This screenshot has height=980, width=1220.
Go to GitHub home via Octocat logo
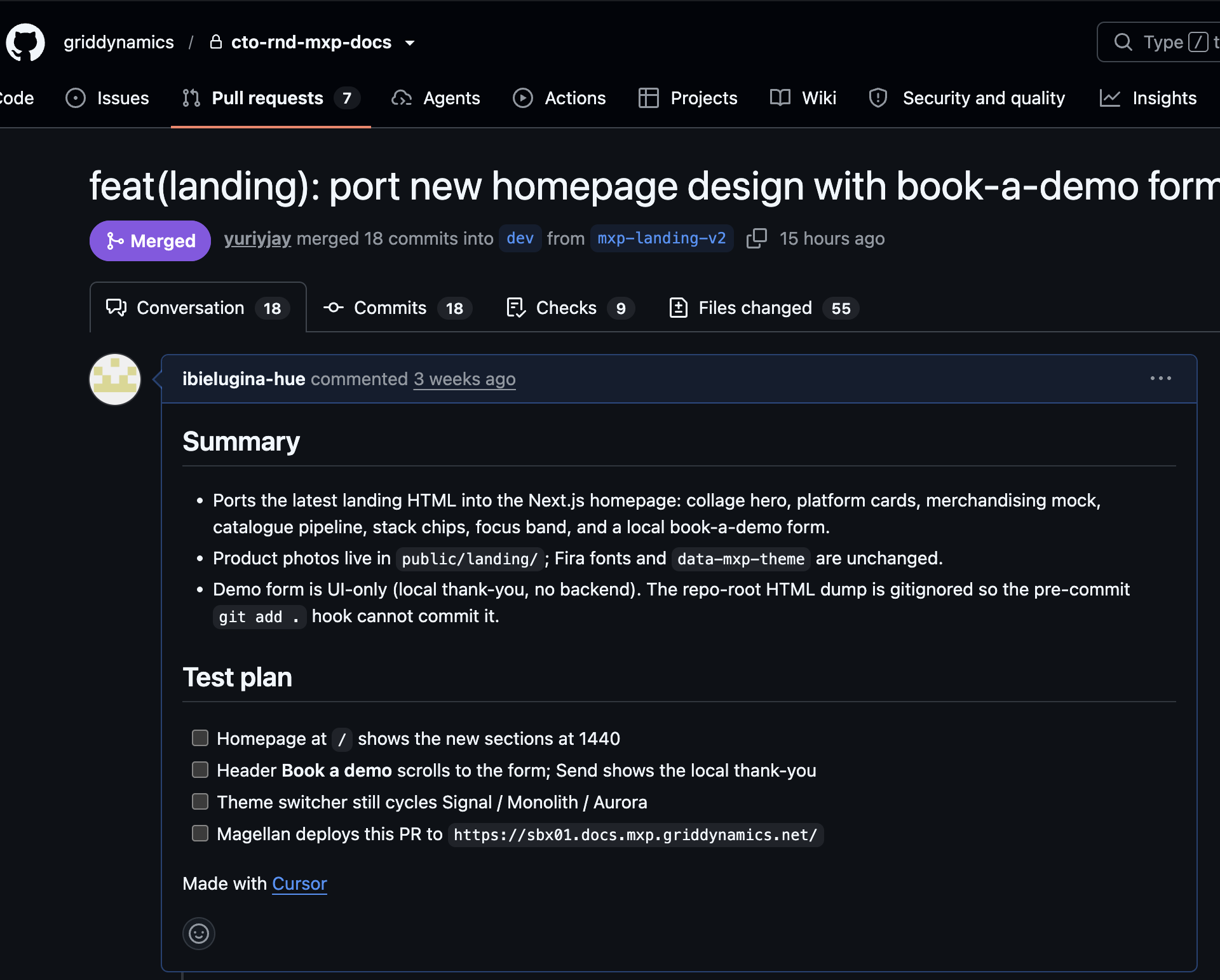coord(25,43)
